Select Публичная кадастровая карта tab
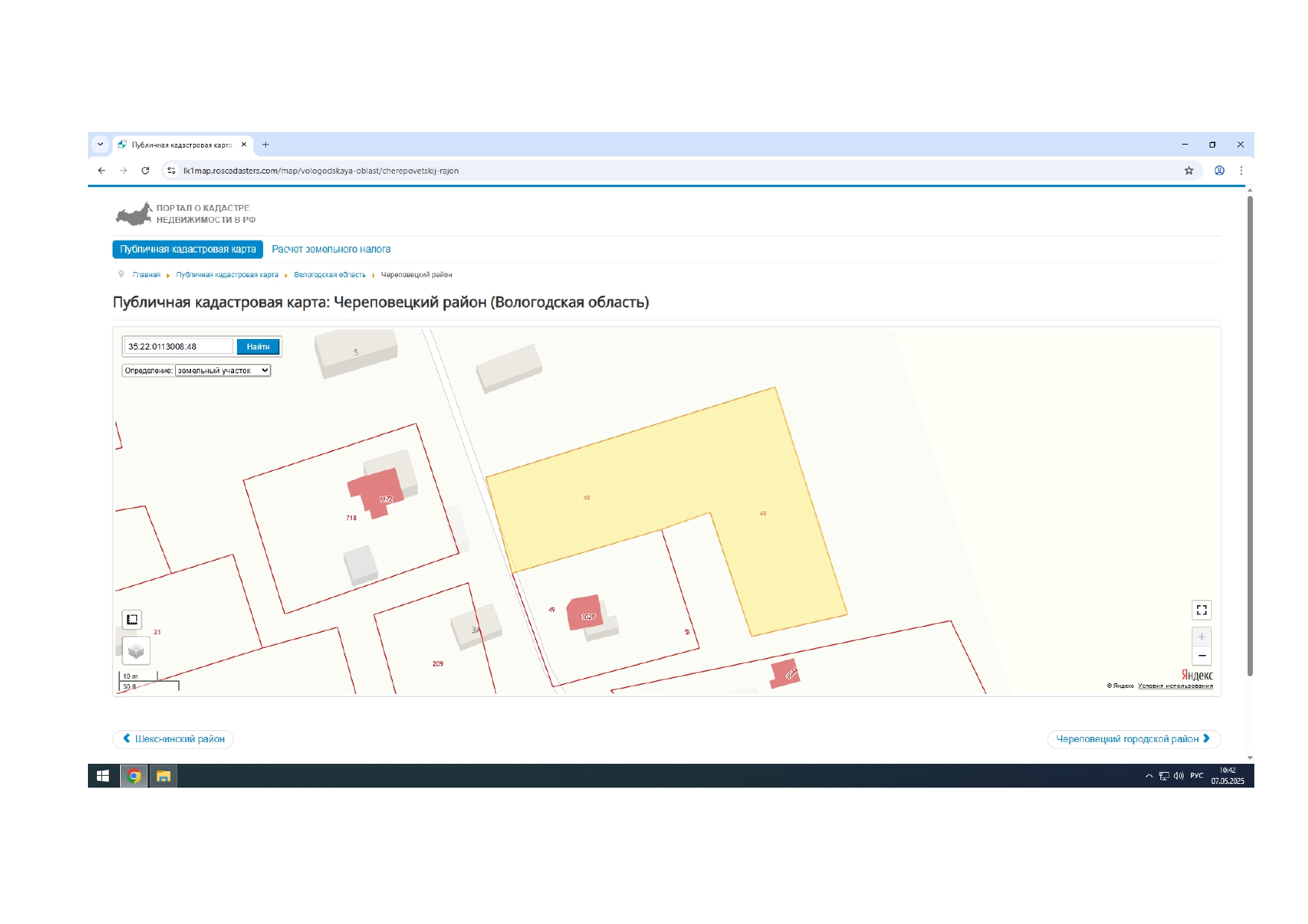 click(x=188, y=249)
